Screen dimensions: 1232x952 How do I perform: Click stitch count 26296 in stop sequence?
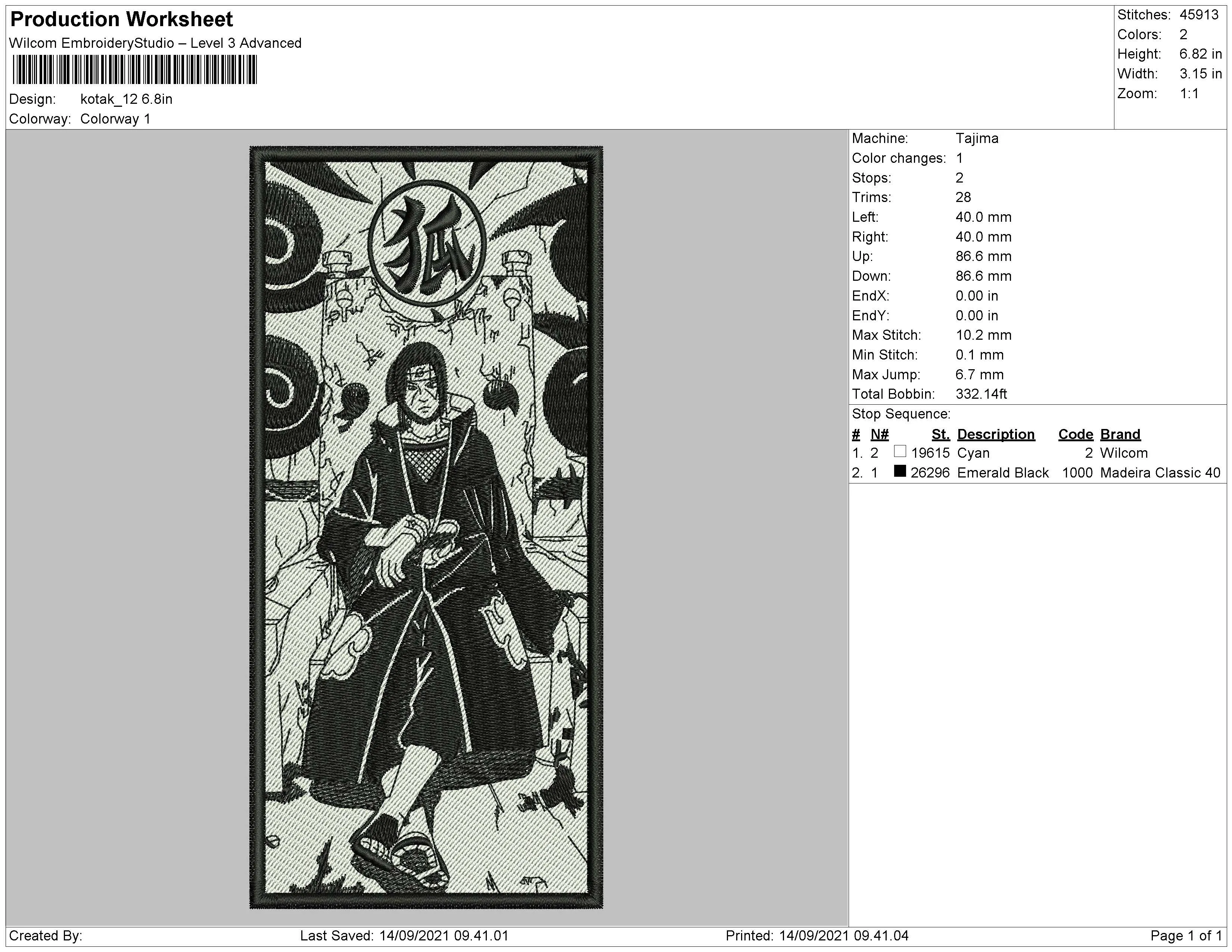931,473
